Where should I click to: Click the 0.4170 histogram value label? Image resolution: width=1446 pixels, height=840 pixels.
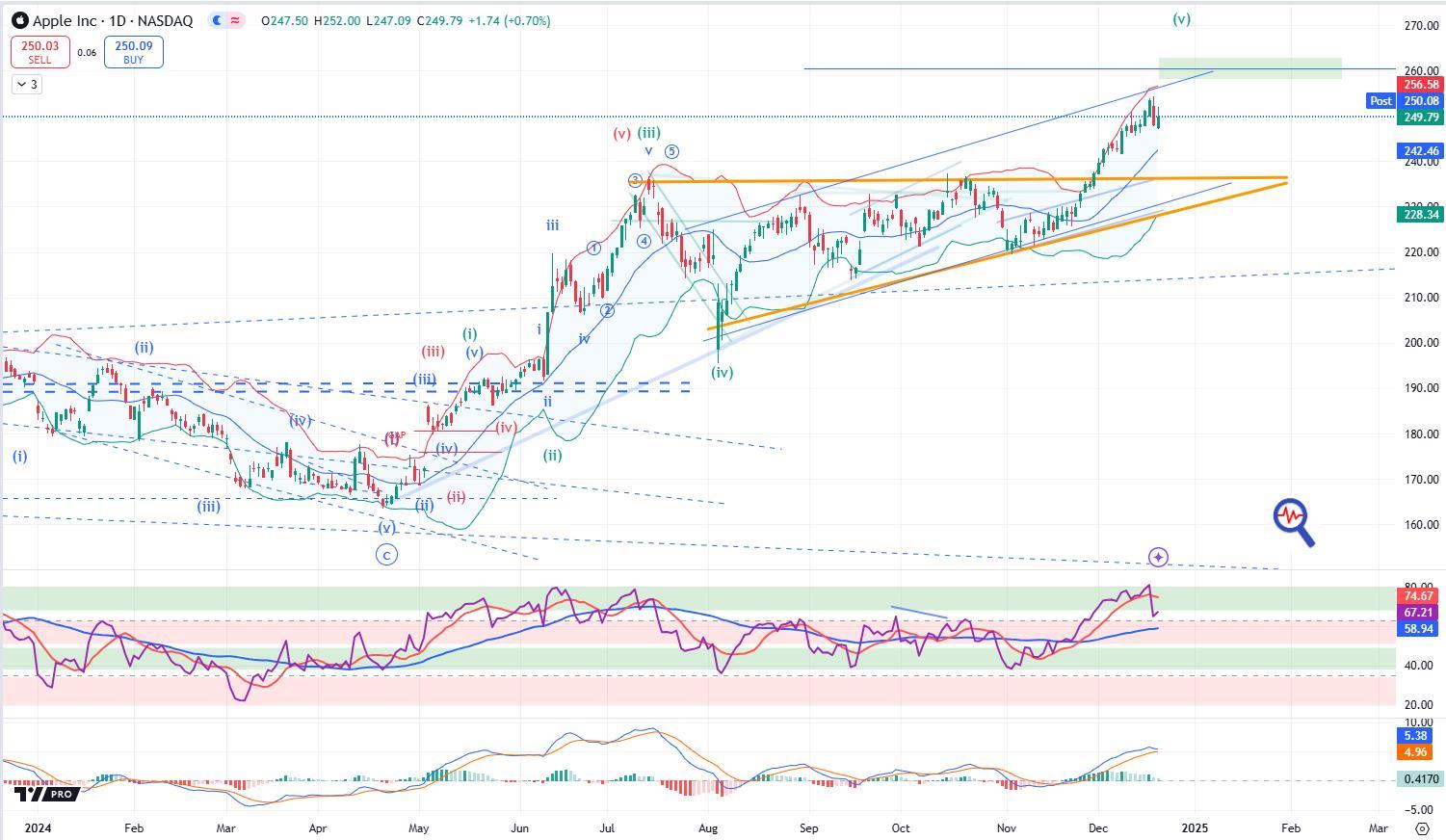(1421, 779)
